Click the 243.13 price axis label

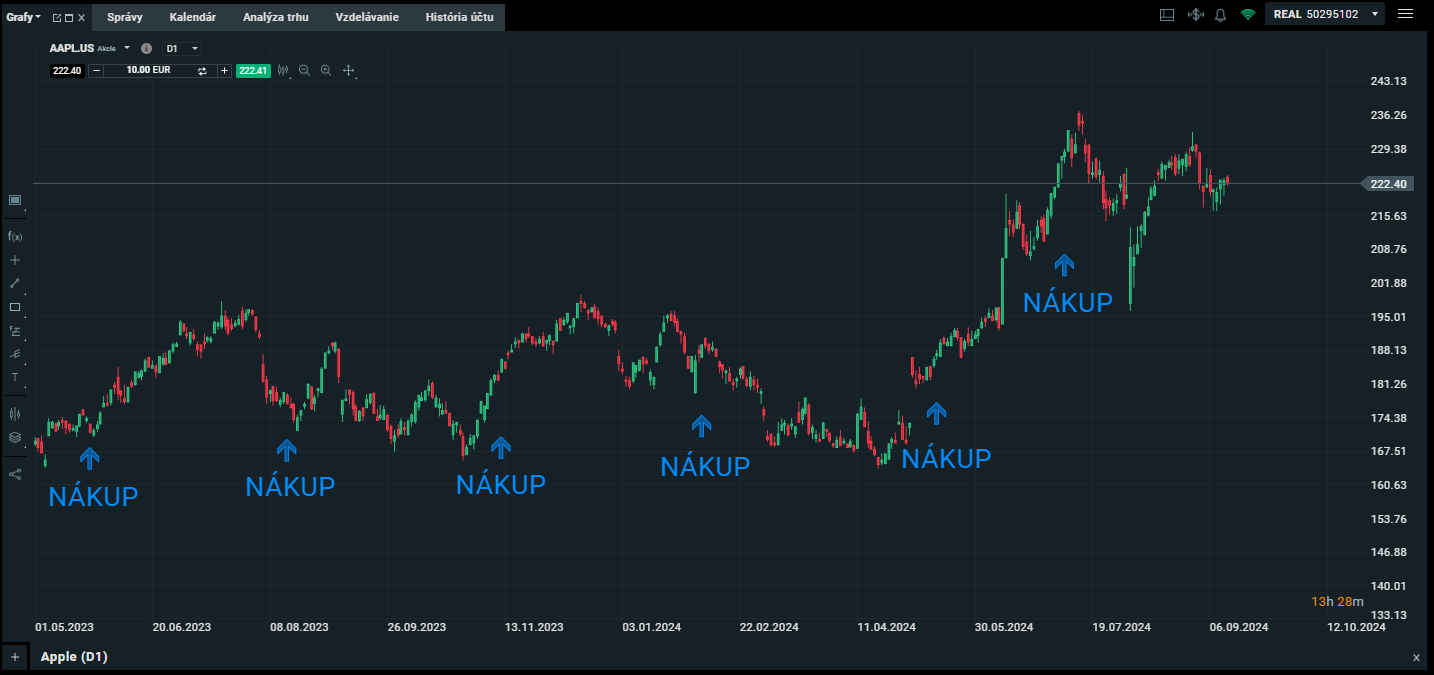tap(1388, 81)
